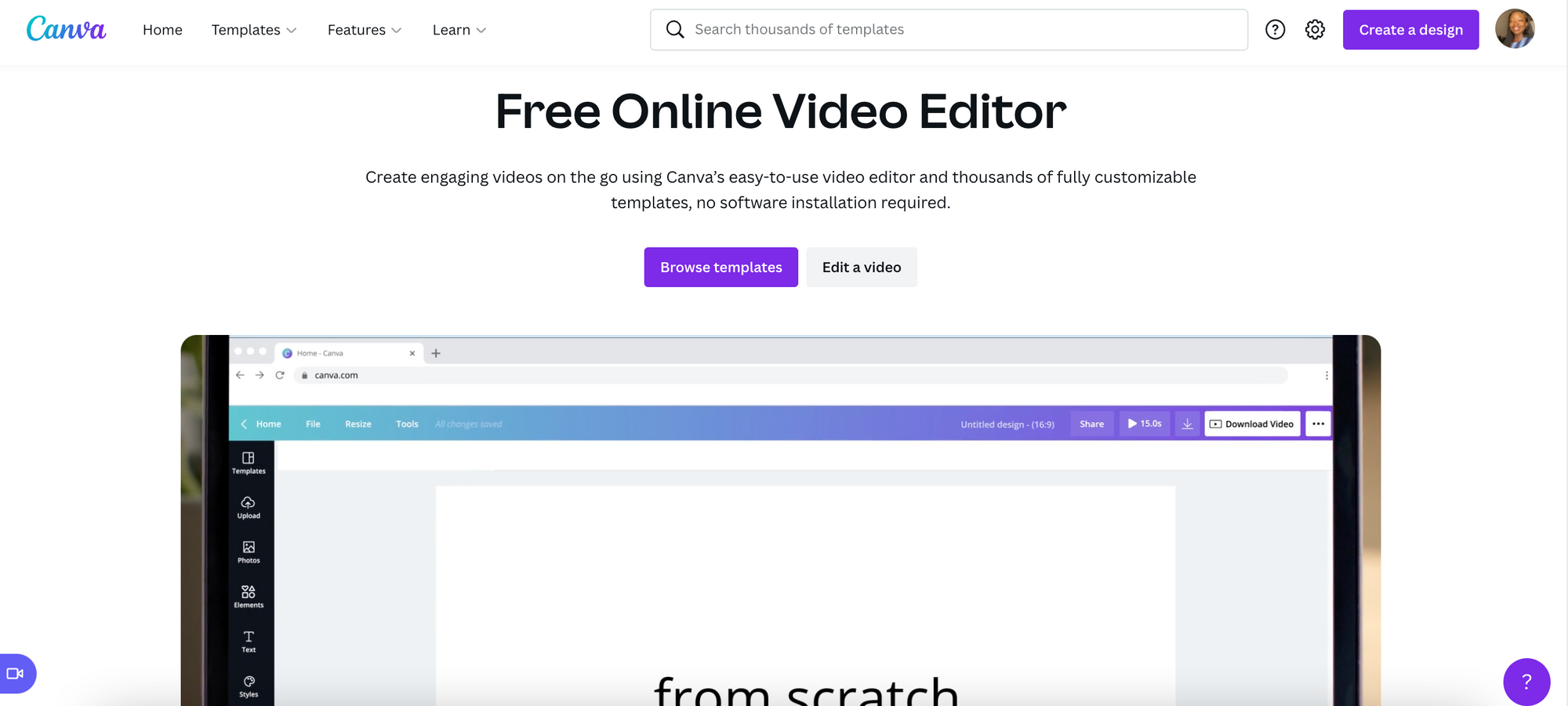This screenshot has height=706, width=1568.
Task: Expand the Templates dropdown menu
Action: pos(254,30)
